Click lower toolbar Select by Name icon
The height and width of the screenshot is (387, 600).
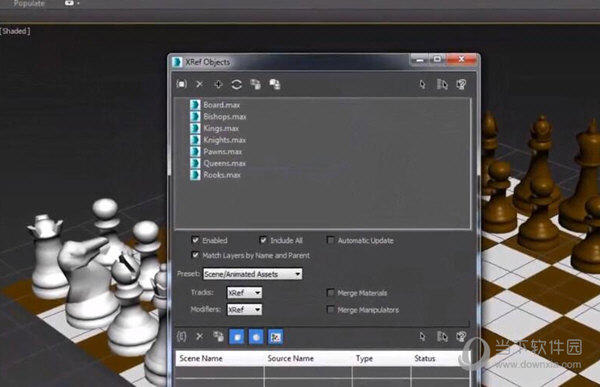pos(442,337)
